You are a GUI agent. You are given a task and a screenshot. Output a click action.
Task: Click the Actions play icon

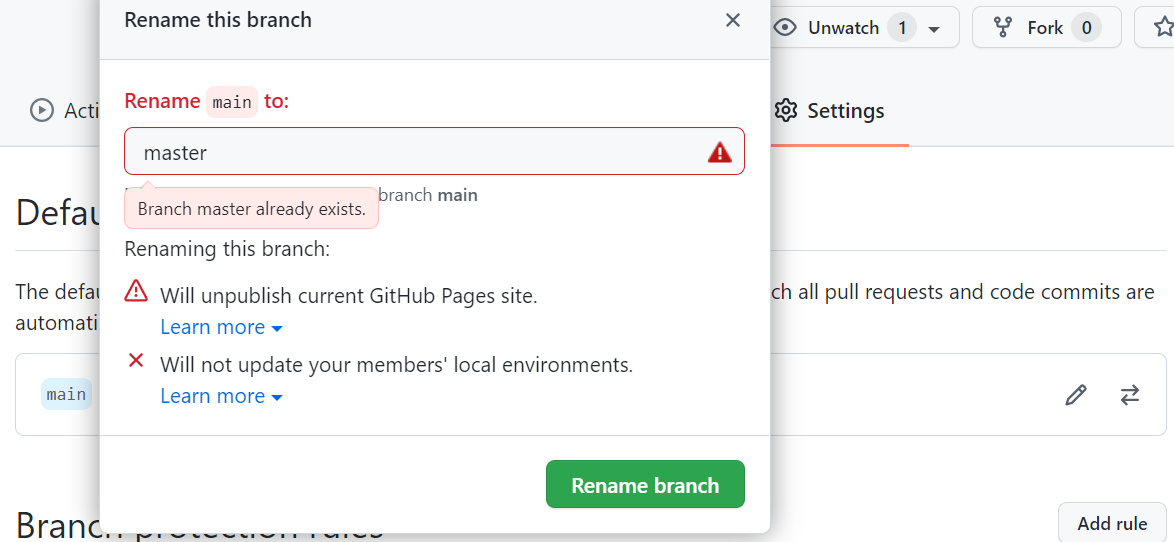(42, 110)
